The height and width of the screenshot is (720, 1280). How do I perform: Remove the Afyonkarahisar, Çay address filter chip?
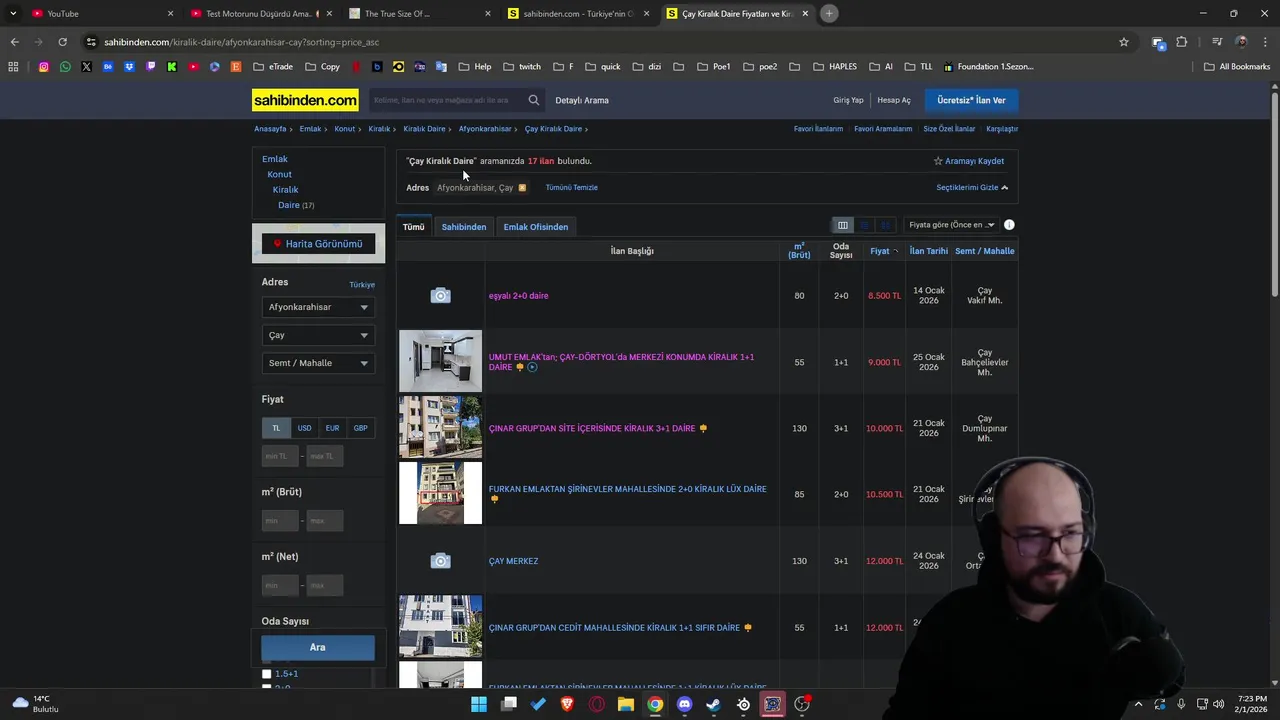(x=522, y=188)
